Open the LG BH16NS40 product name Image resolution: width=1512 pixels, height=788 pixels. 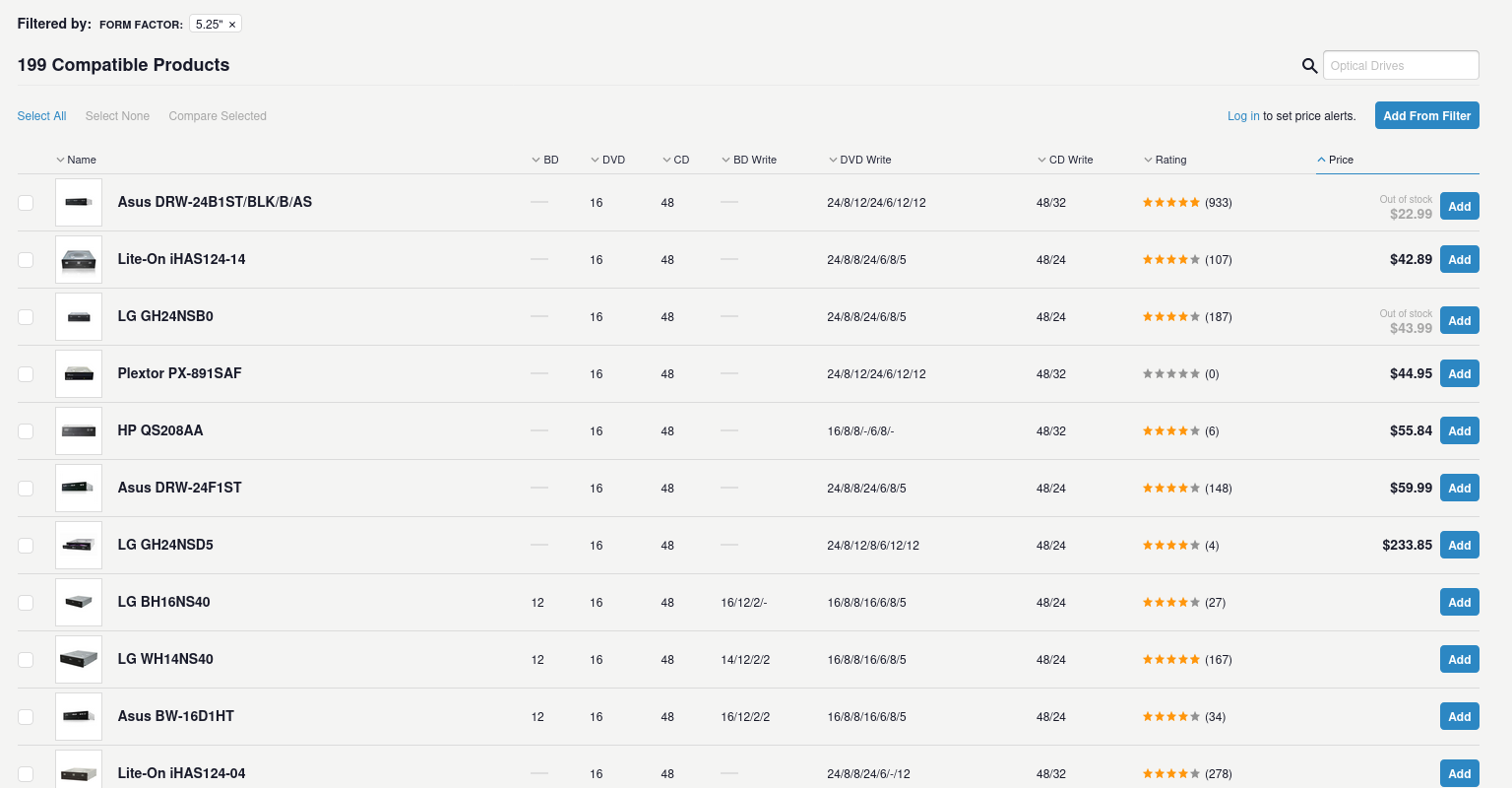point(163,602)
